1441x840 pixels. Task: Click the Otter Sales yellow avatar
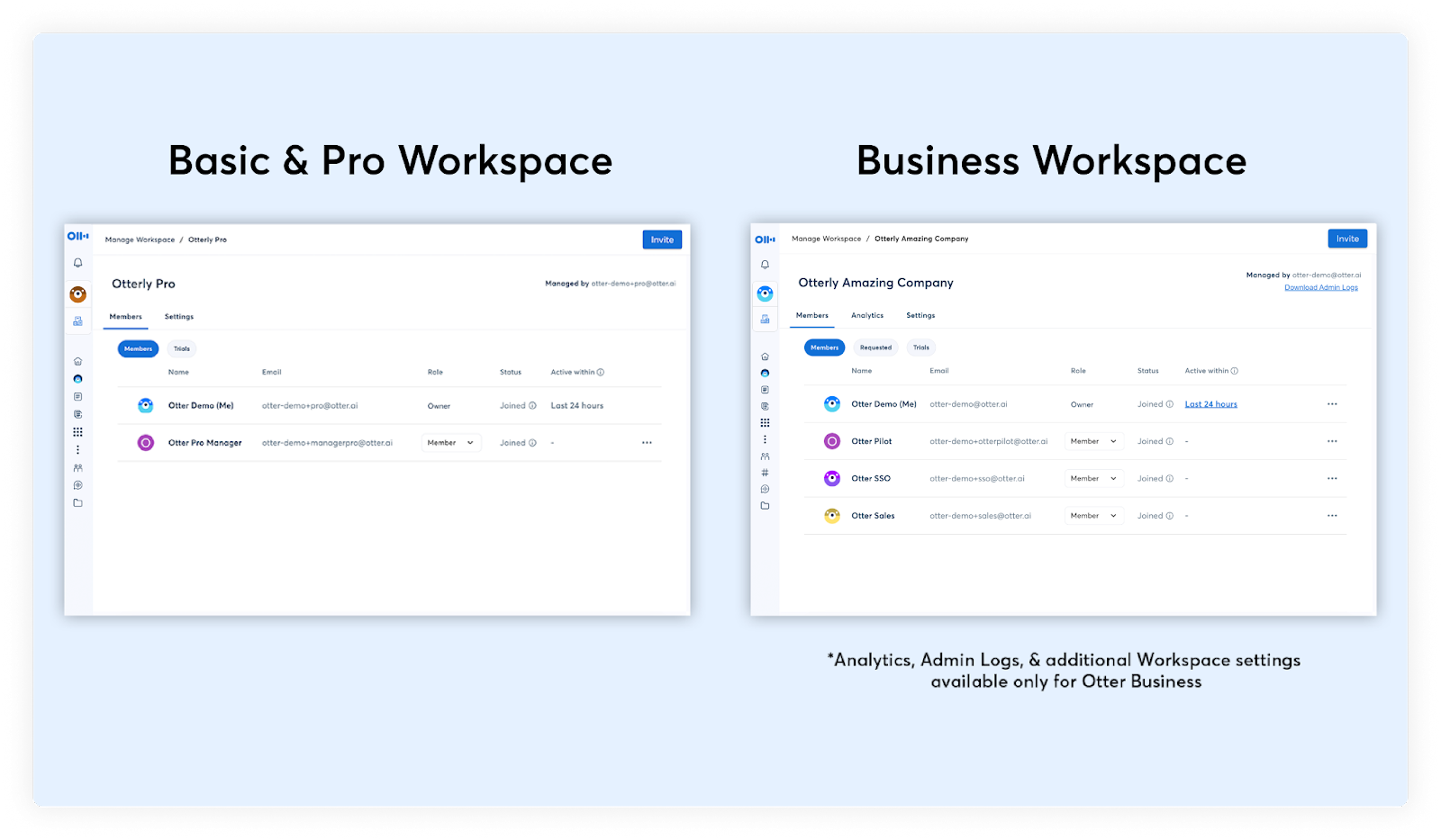coord(832,516)
